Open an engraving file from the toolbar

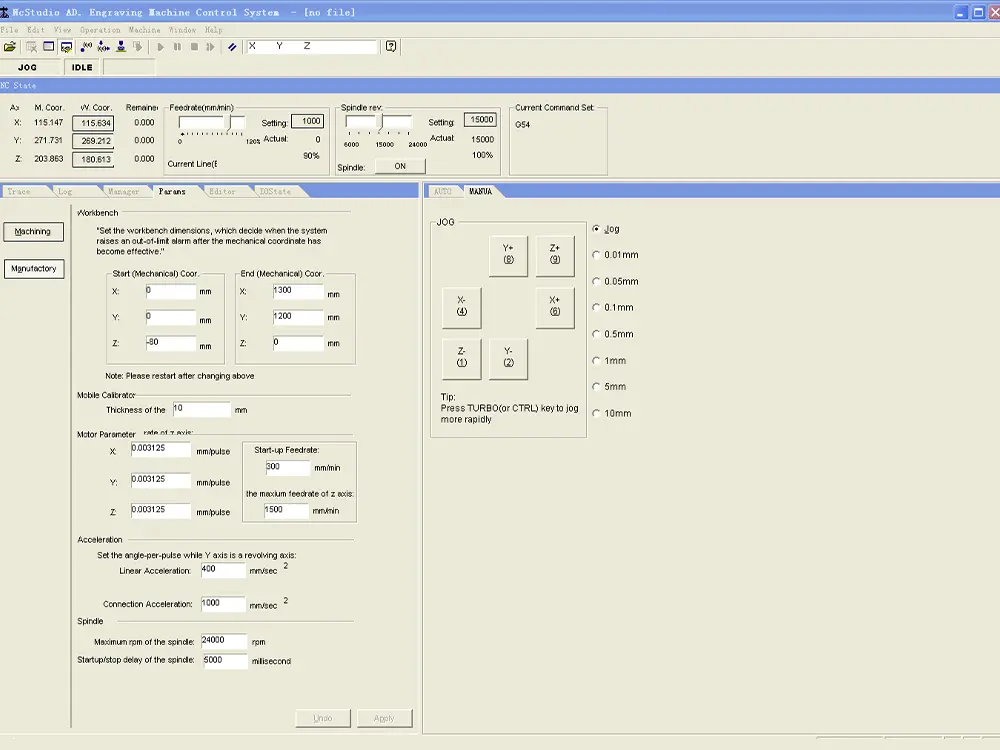pyautogui.click(x=9, y=46)
